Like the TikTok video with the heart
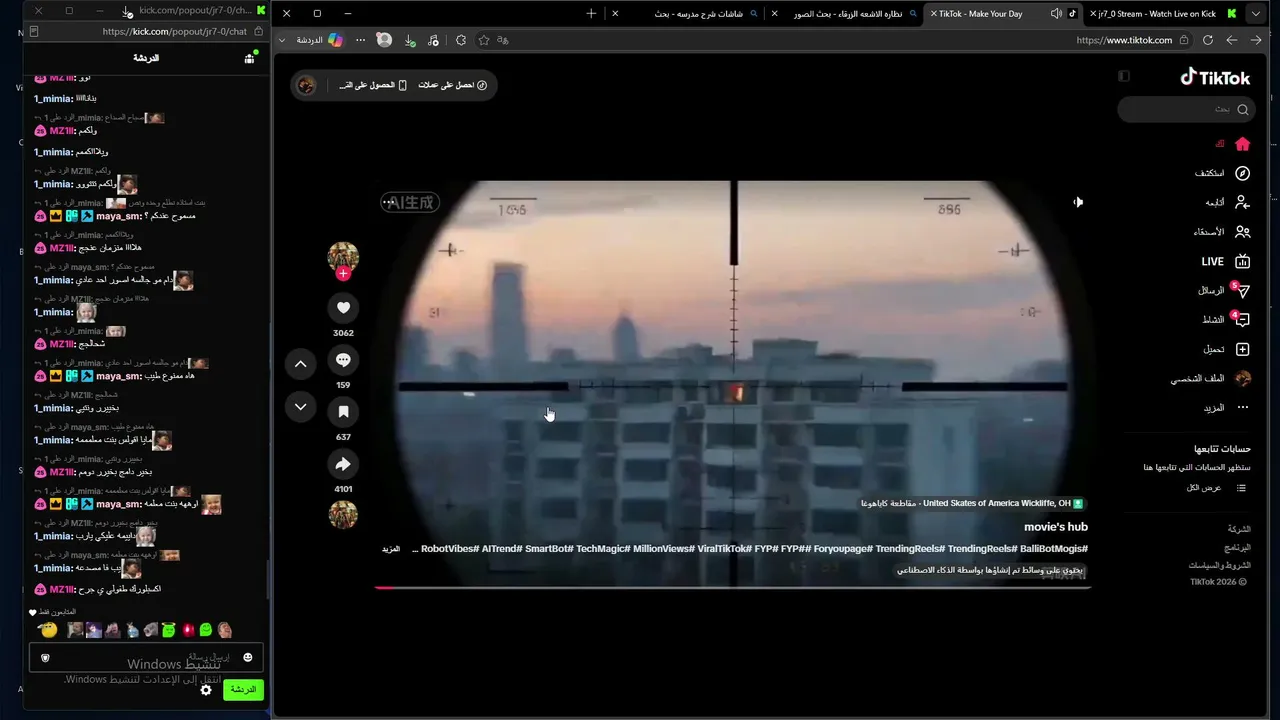This screenshot has height=720, width=1280. 343,308
